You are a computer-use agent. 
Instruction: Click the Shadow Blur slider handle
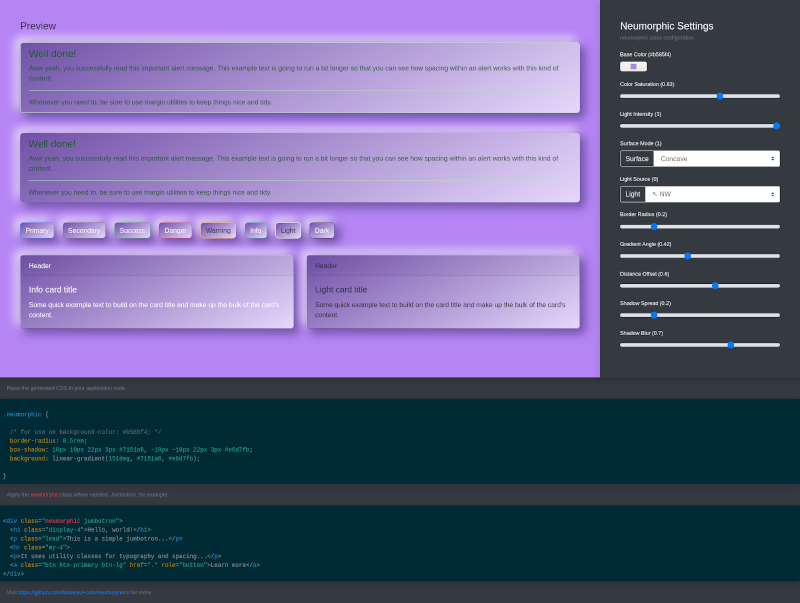pyautogui.click(x=731, y=345)
